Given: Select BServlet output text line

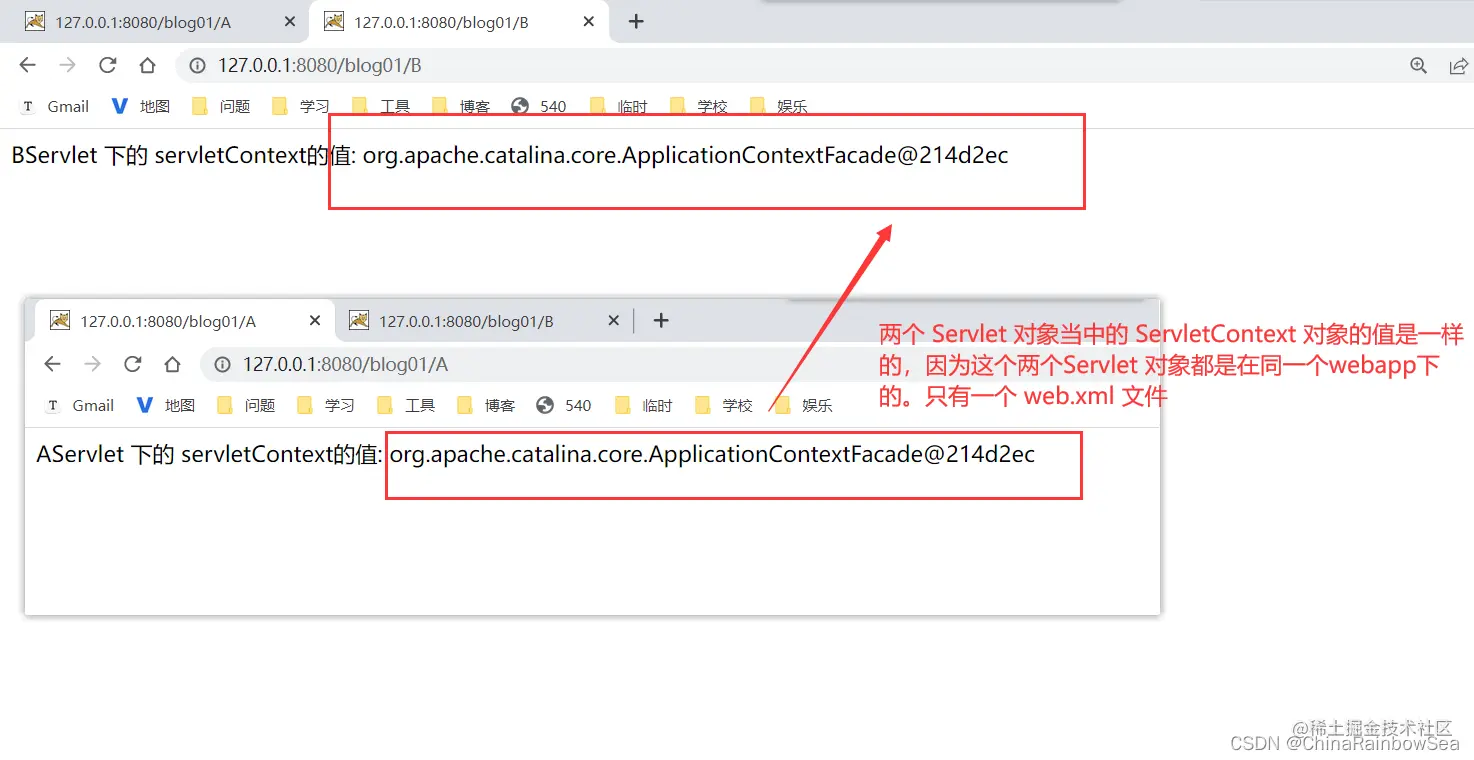Looking at the screenshot, I should click(510, 156).
